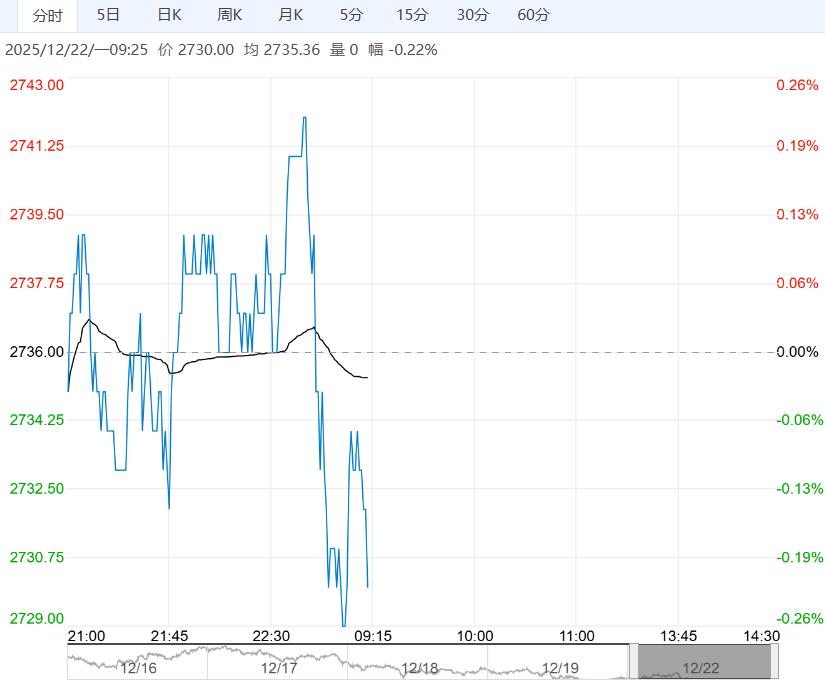This screenshot has width=825, height=682.
Task: Click the 均 2735.36 average value in header
Action: (x=282, y=49)
